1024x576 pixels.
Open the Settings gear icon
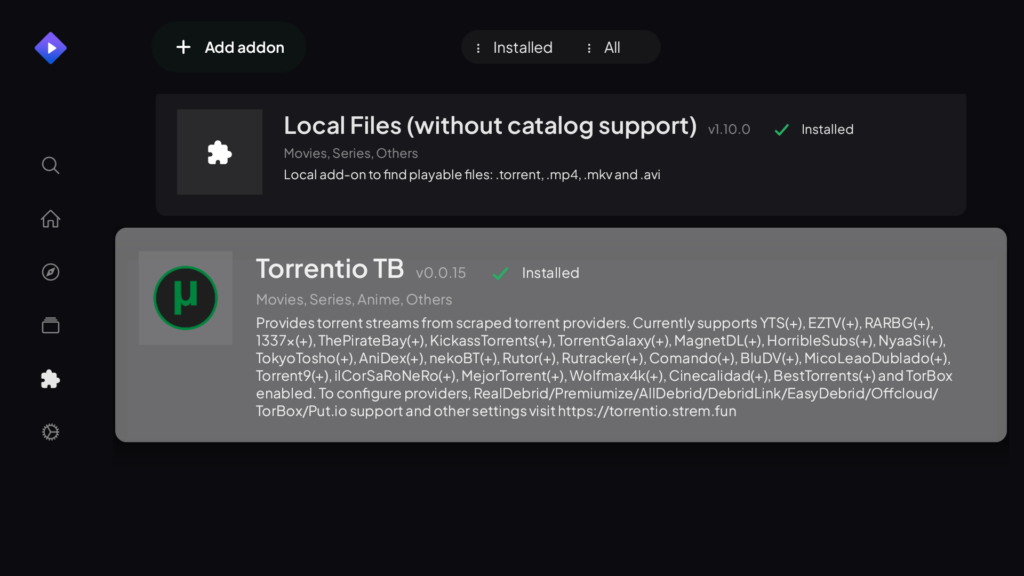click(50, 432)
